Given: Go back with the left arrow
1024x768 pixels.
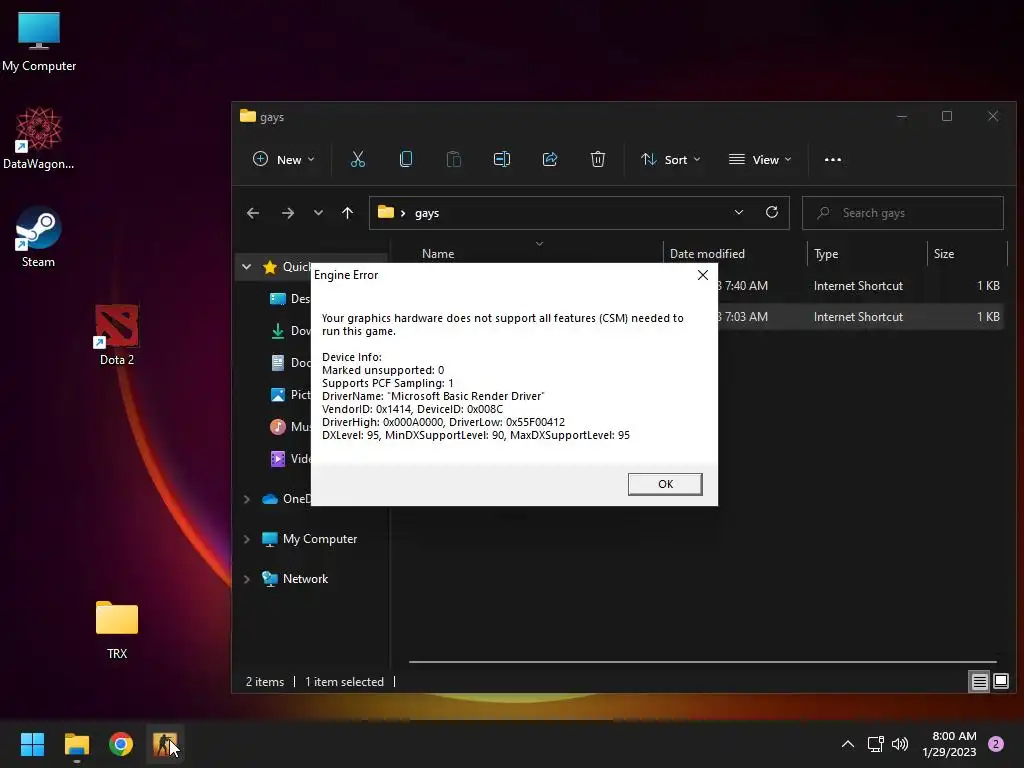Looking at the screenshot, I should [x=253, y=213].
